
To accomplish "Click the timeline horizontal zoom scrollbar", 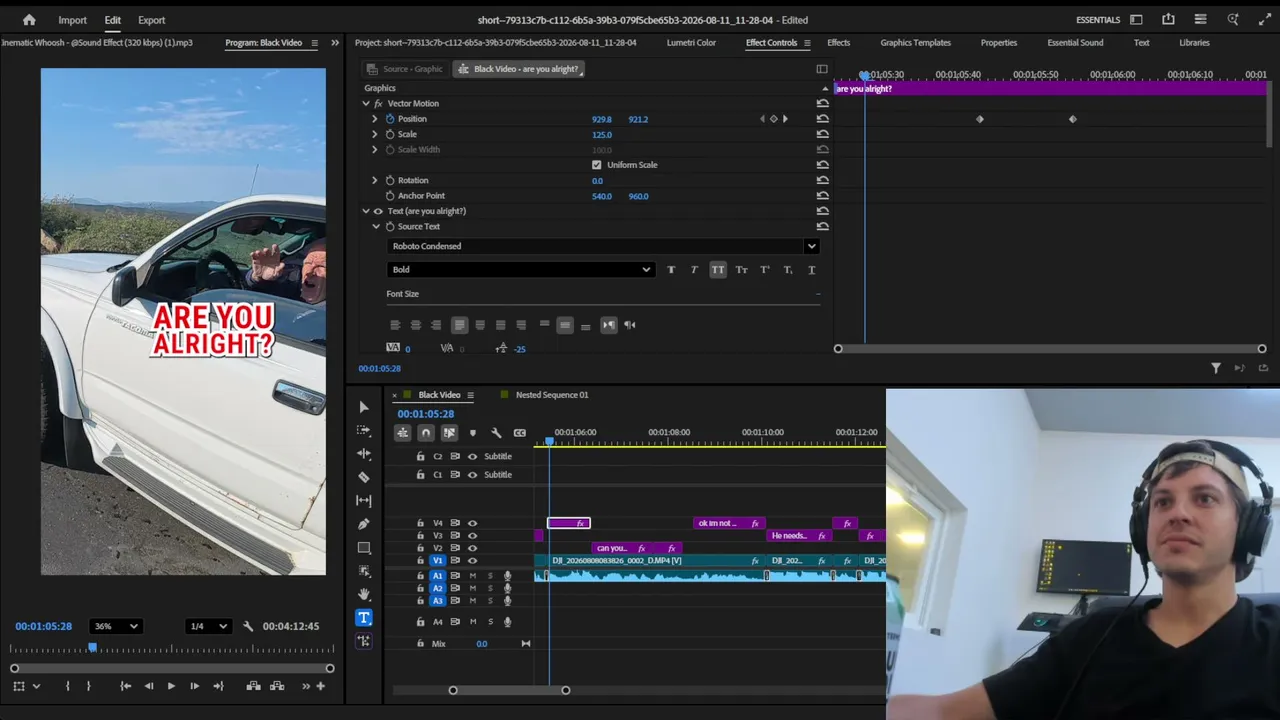I will 509,690.
